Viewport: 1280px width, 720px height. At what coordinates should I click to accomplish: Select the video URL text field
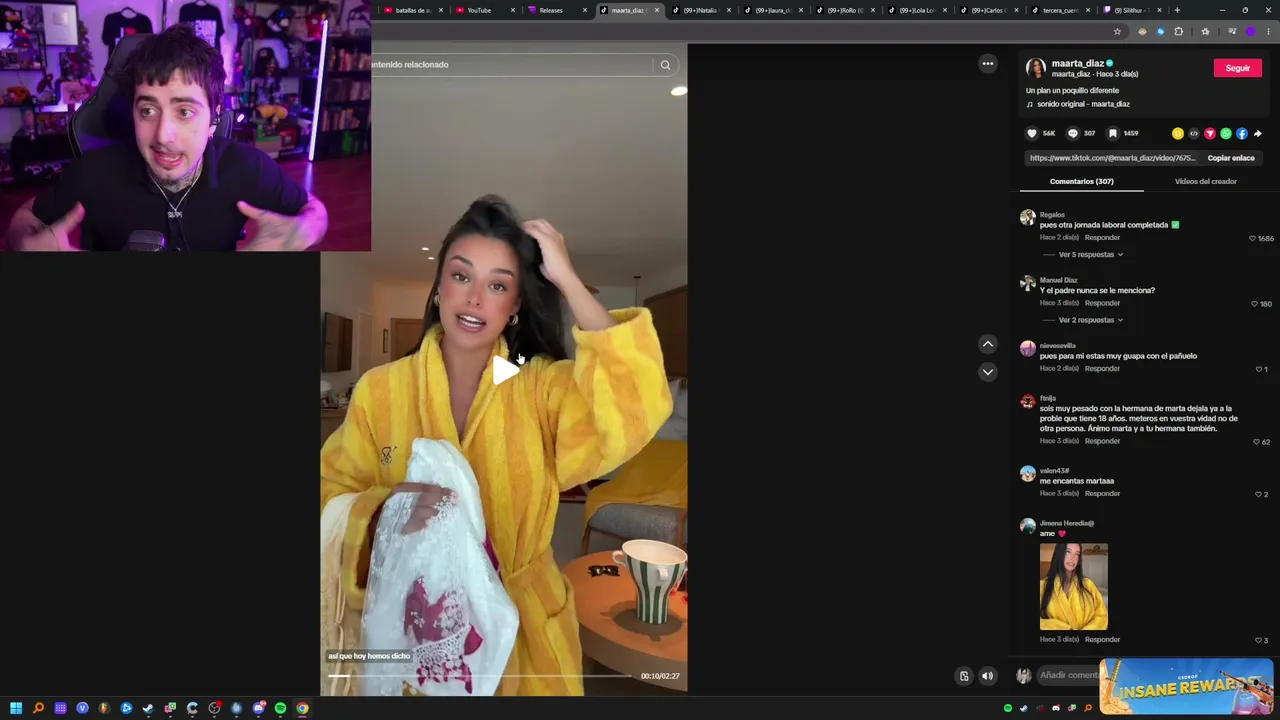pos(1113,158)
